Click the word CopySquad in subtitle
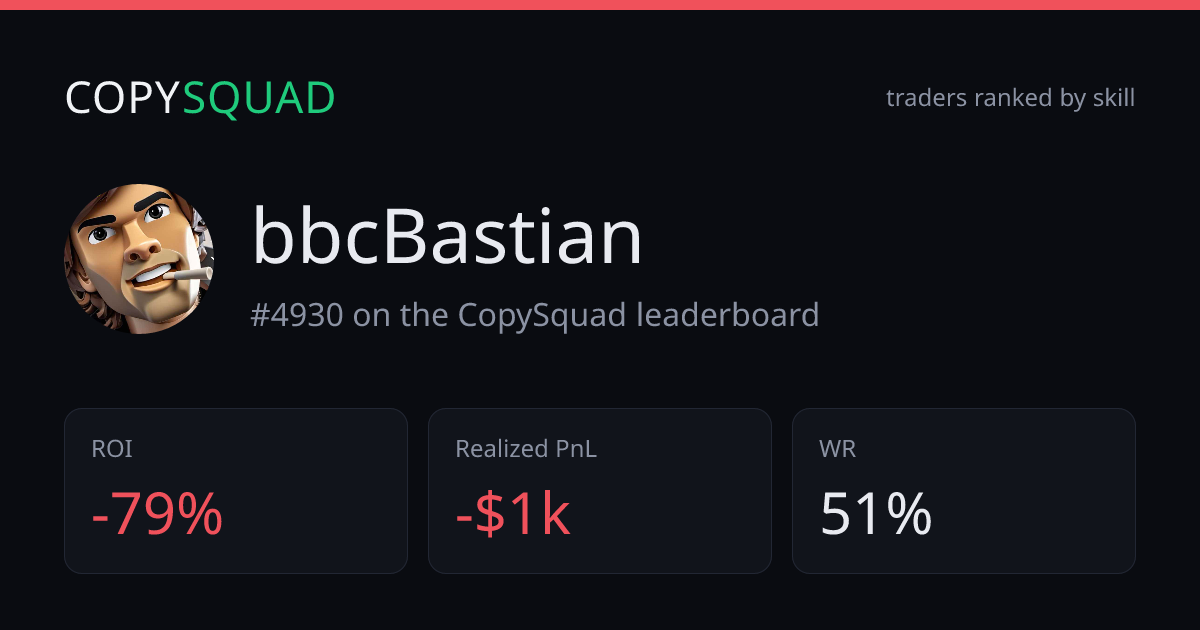The width and height of the screenshot is (1200, 630). point(543,315)
